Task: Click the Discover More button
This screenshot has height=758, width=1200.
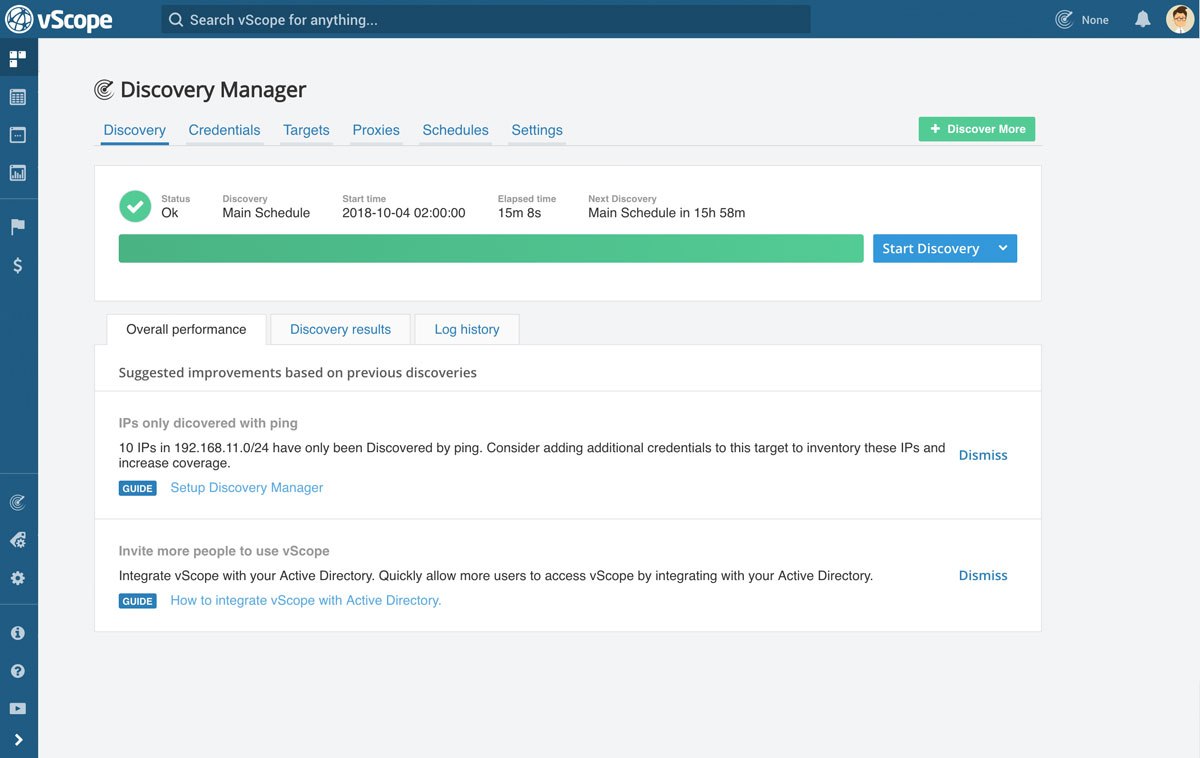Action: (977, 129)
